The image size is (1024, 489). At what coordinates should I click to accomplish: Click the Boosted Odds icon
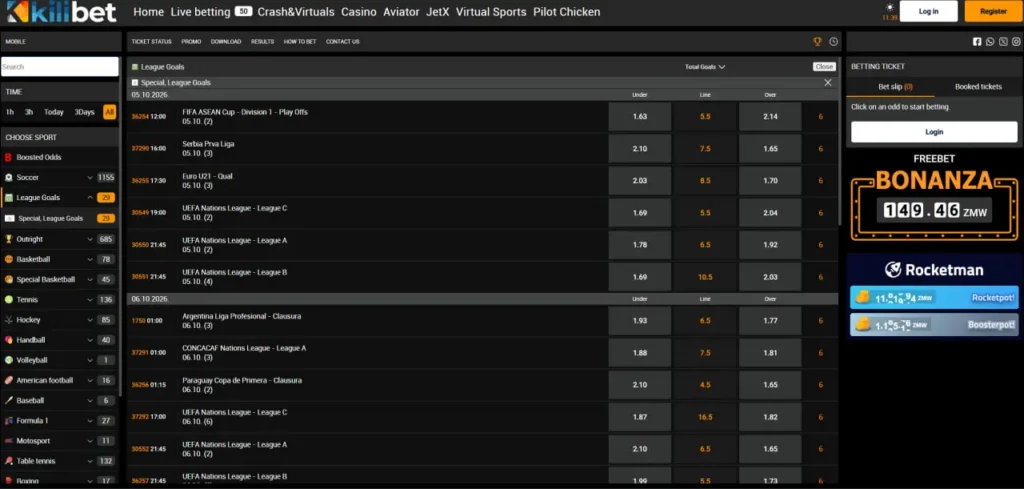click(x=8, y=157)
